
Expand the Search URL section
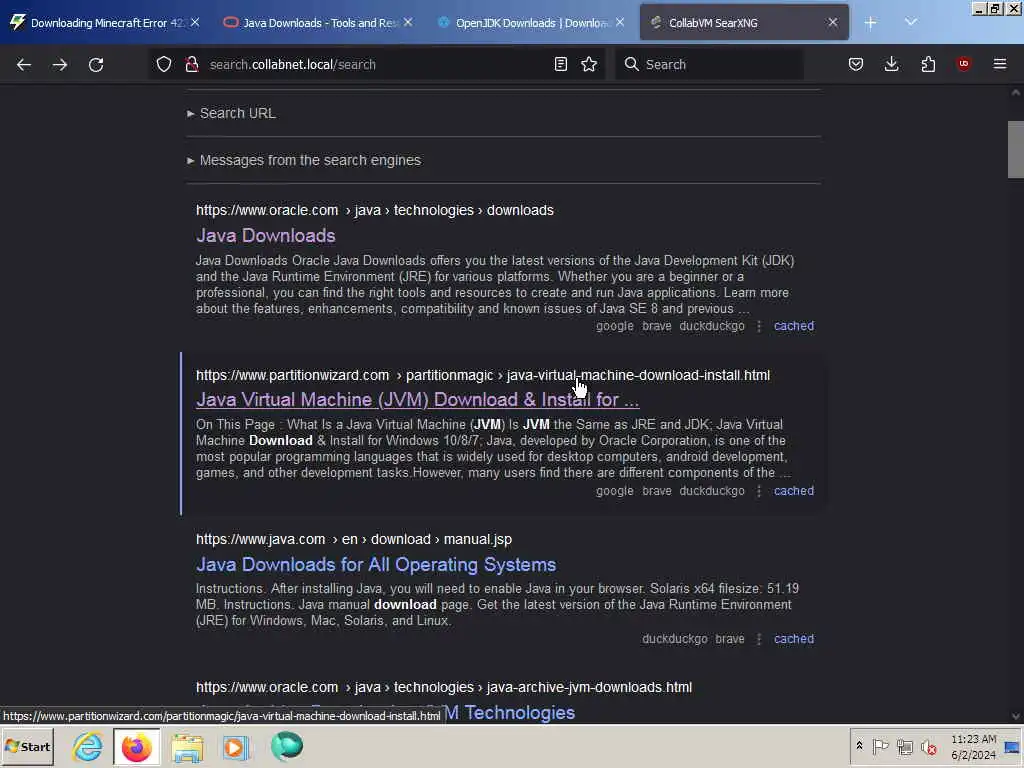tap(232, 113)
